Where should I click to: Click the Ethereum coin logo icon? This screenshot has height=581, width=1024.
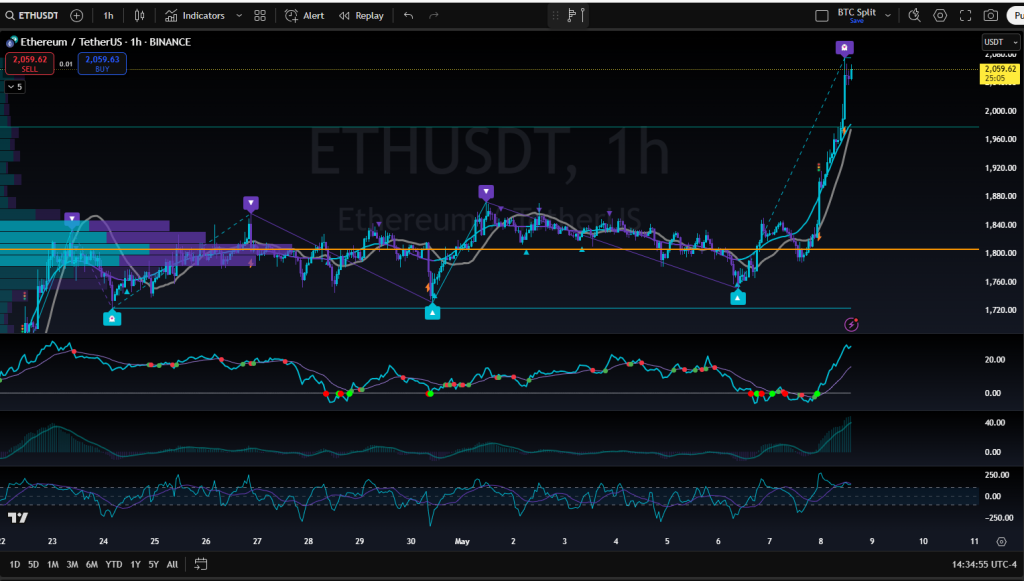(12, 42)
